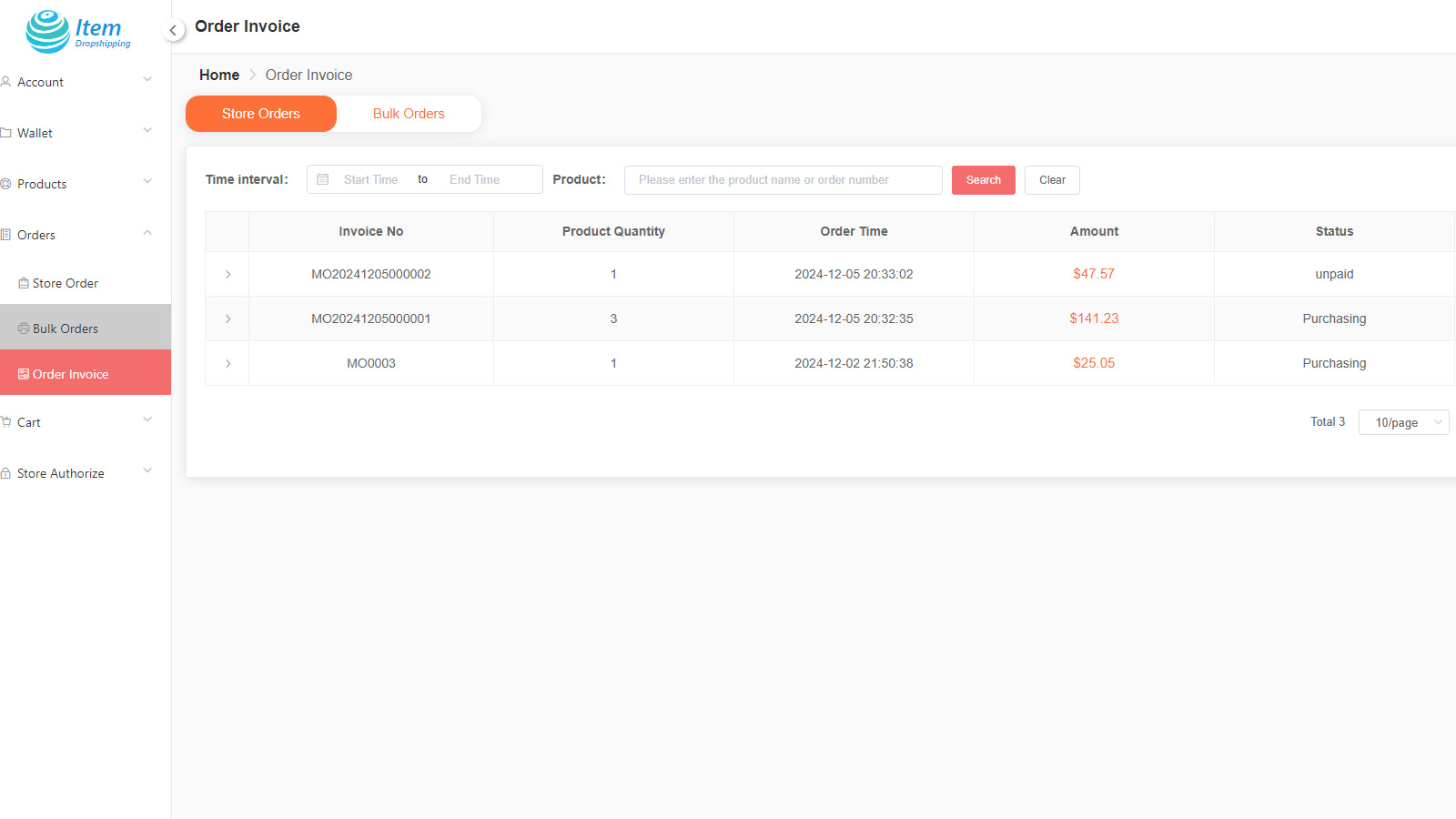
Task: Click the calendar icon in time interval
Action: 322,179
